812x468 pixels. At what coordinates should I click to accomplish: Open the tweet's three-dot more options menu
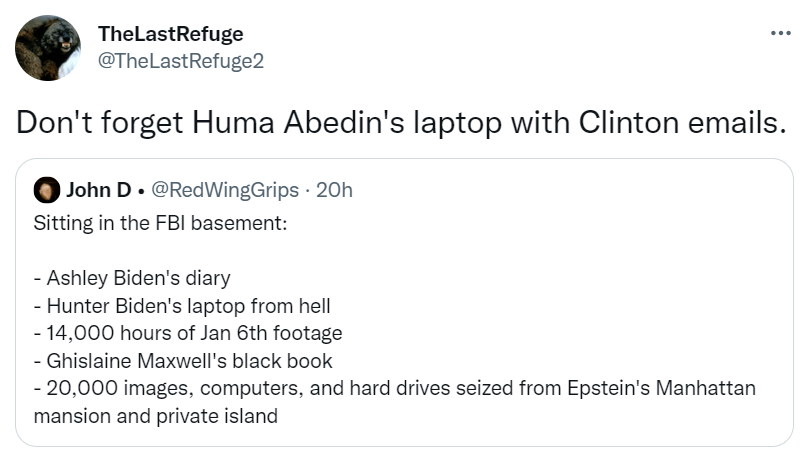click(x=781, y=33)
